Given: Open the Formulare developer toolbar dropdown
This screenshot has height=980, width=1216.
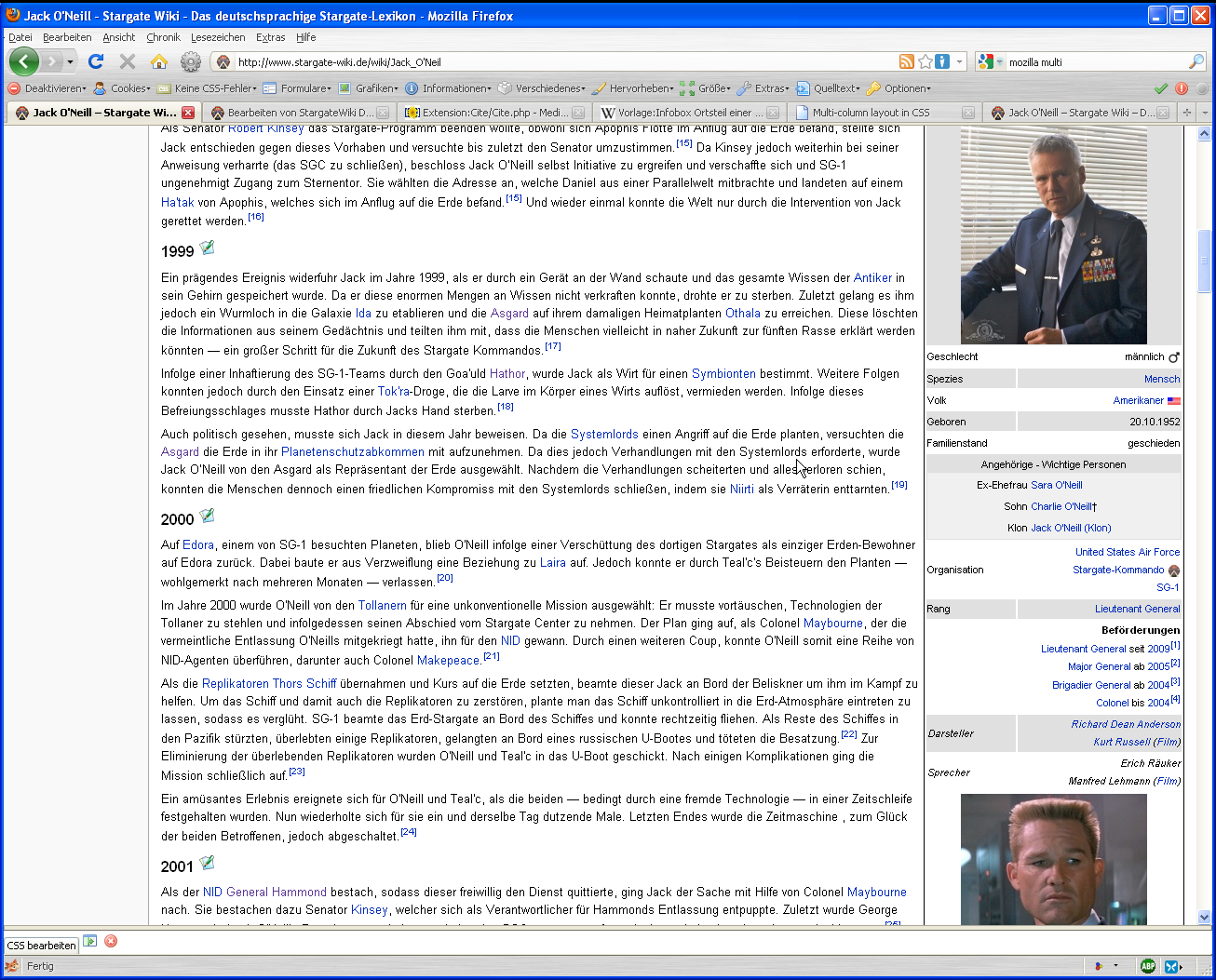Looking at the screenshot, I should click(304, 88).
